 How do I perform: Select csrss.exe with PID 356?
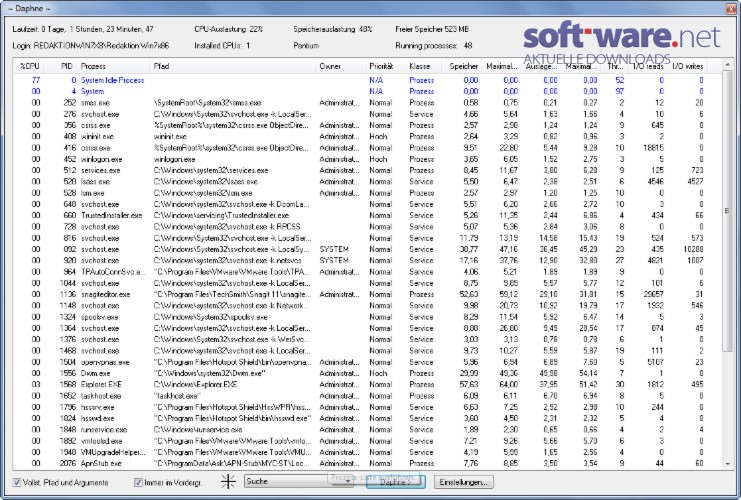pos(362,125)
